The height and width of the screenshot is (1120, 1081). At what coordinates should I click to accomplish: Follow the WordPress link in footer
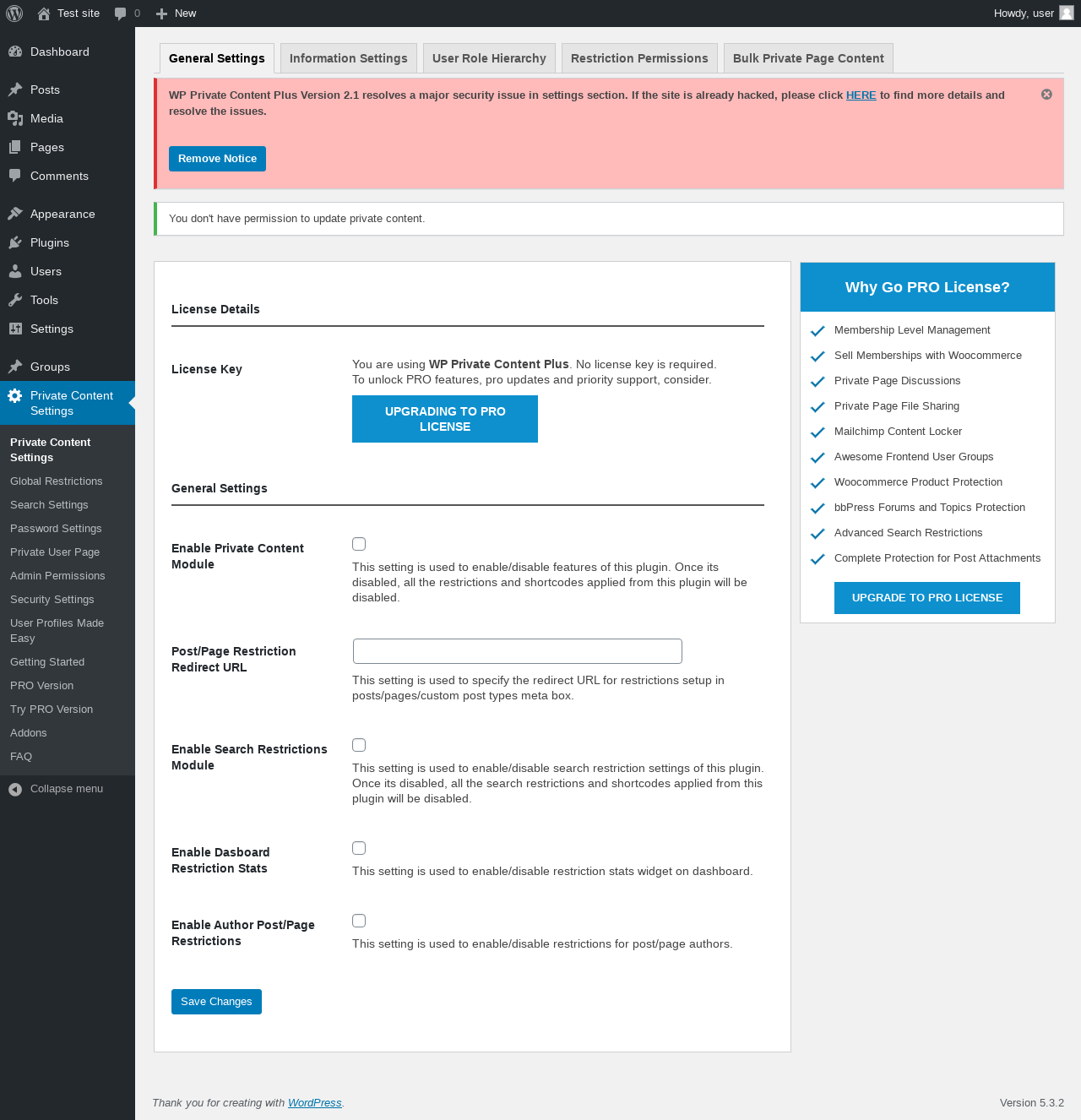tap(314, 1103)
